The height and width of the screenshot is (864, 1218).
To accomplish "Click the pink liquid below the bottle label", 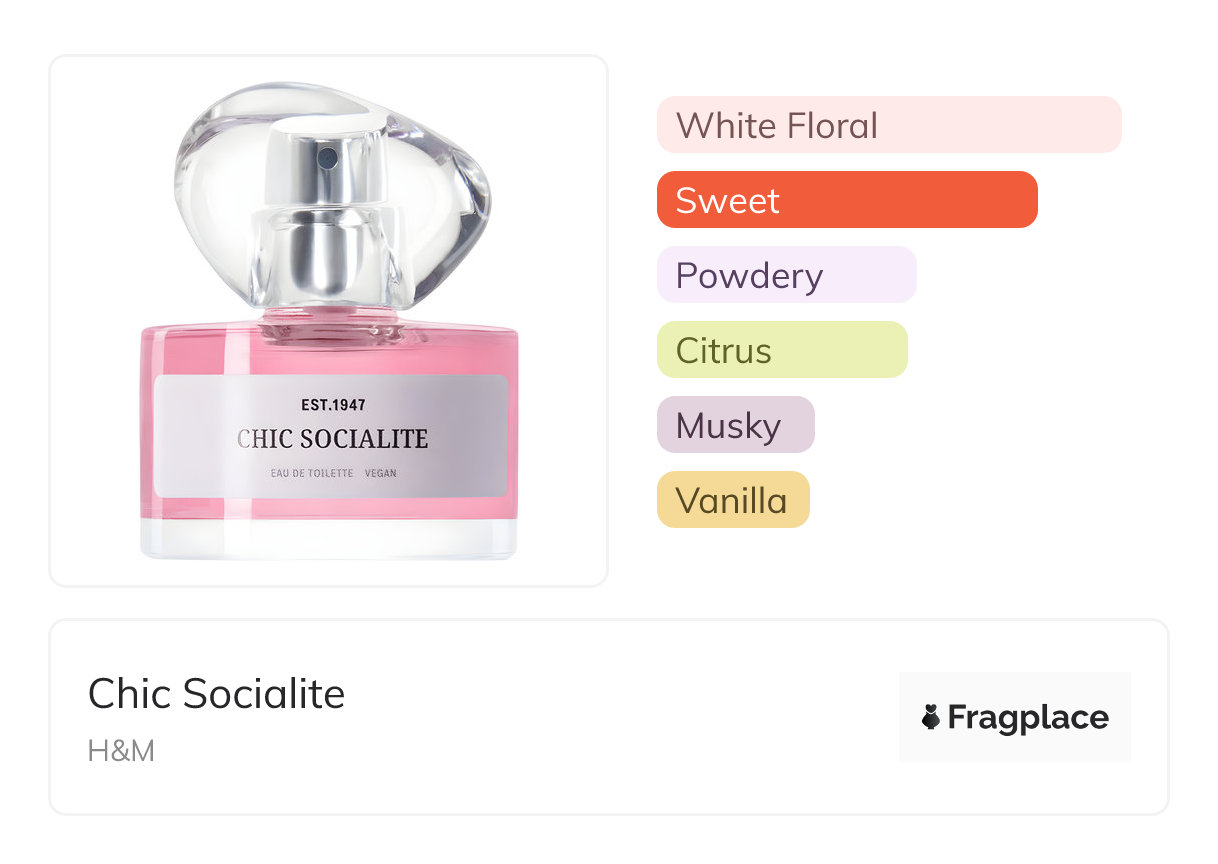I will coord(330,508).
